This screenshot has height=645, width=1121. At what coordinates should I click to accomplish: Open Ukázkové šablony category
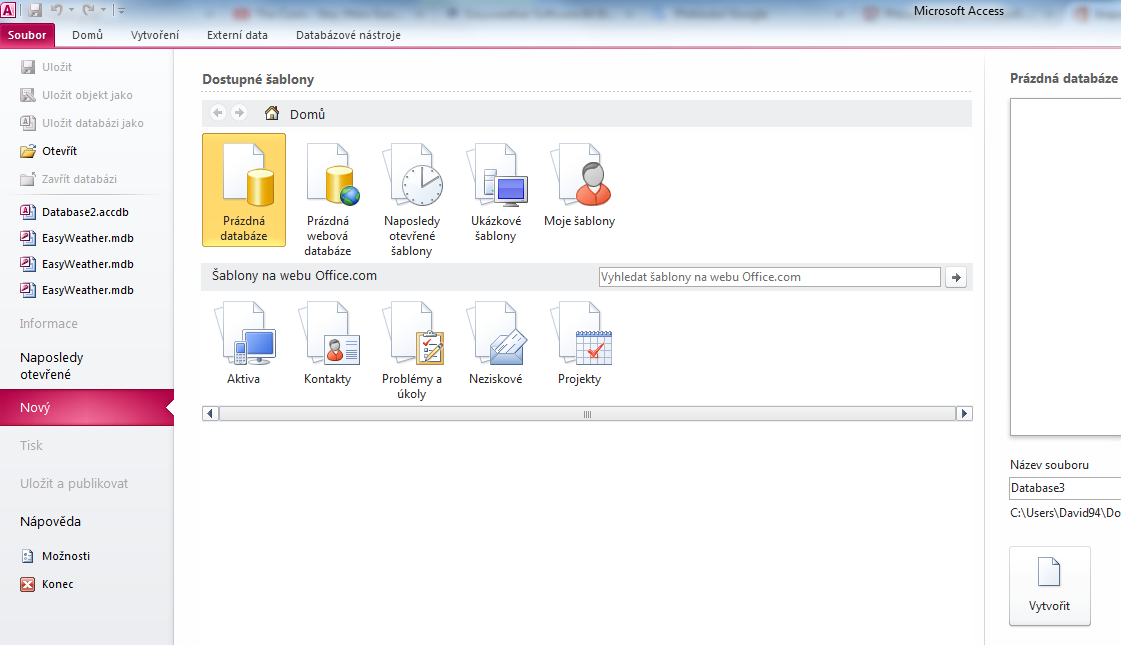click(495, 192)
